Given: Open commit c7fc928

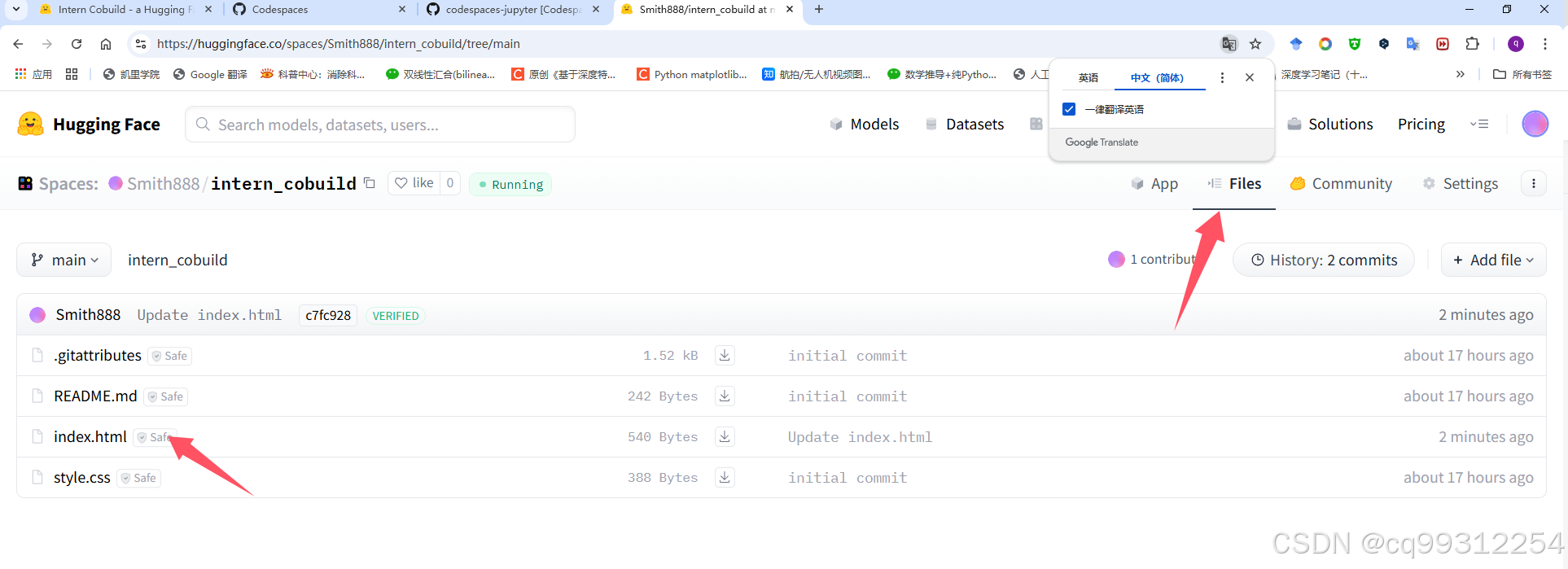Looking at the screenshot, I should coord(328,315).
